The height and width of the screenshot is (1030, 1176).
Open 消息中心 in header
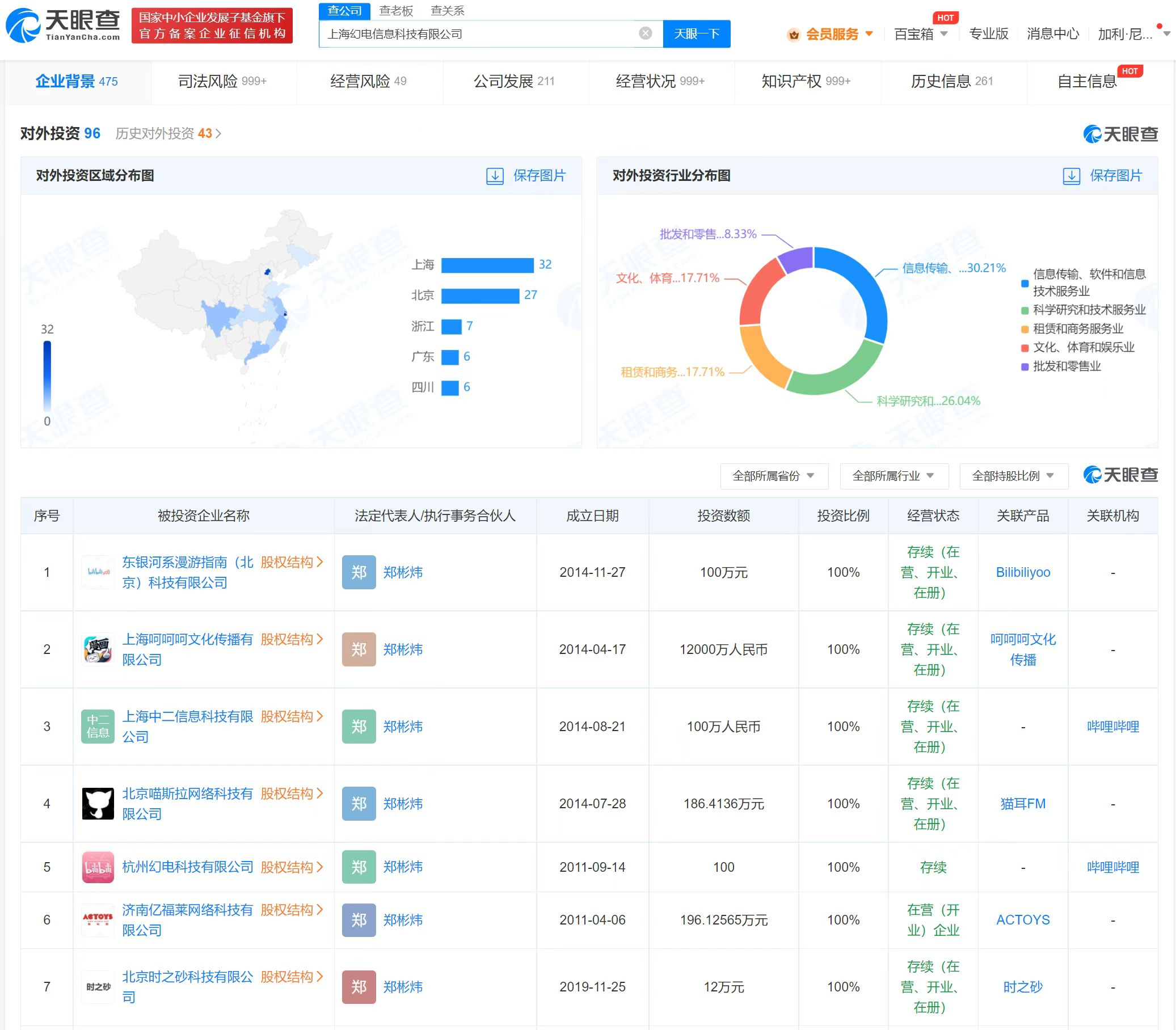click(1053, 34)
